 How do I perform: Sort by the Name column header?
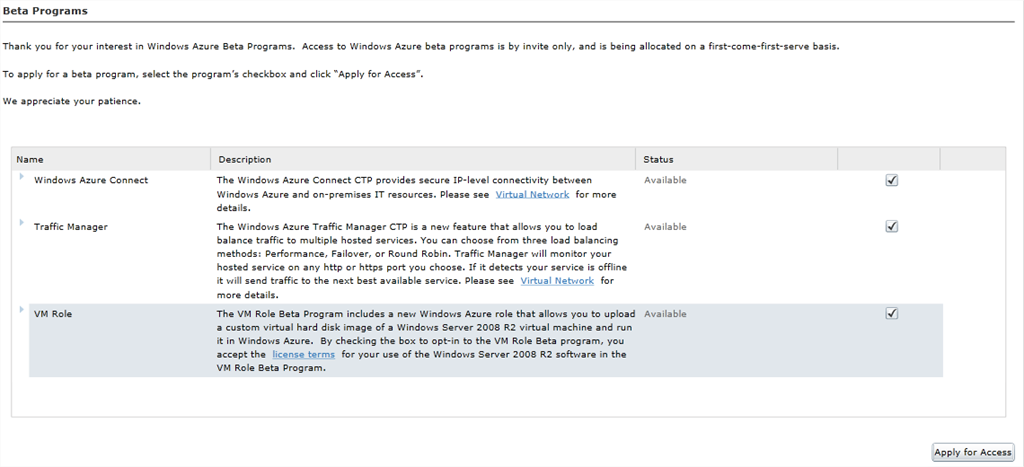pyautogui.click(x=30, y=159)
